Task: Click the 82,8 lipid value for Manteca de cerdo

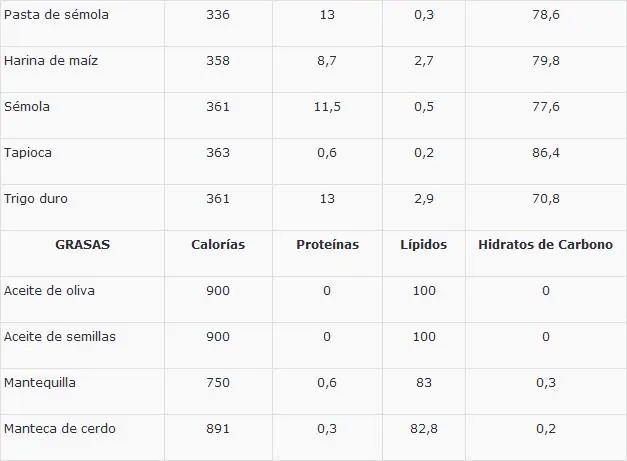Action: tap(424, 429)
